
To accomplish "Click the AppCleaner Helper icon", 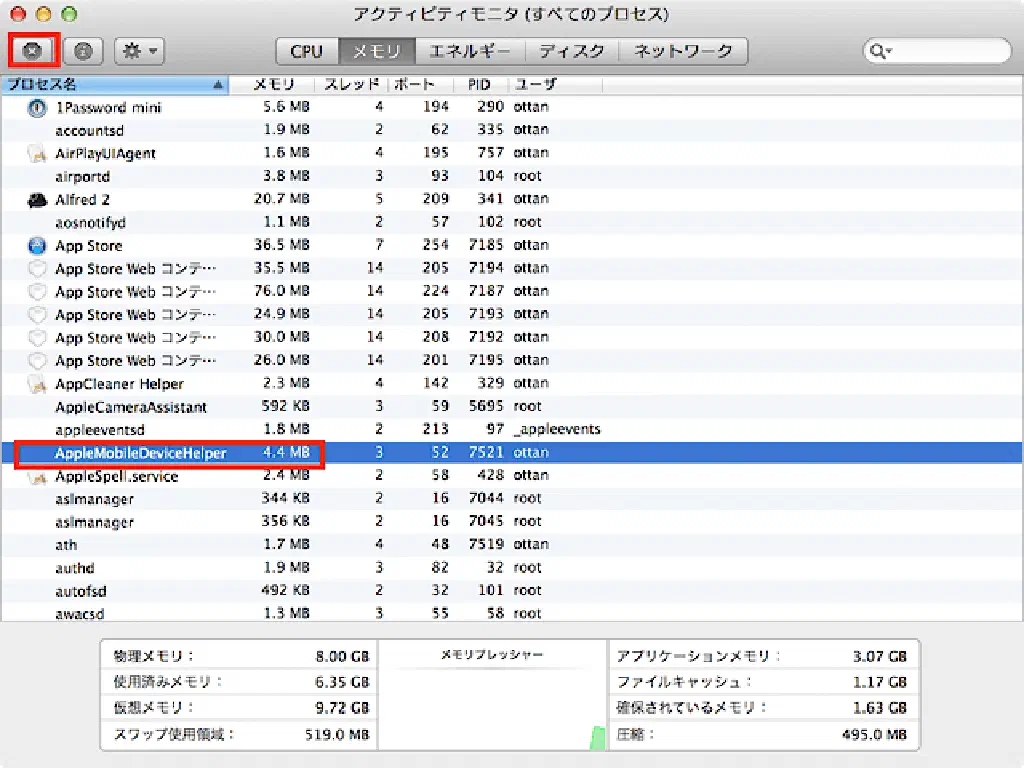I will click(37, 383).
